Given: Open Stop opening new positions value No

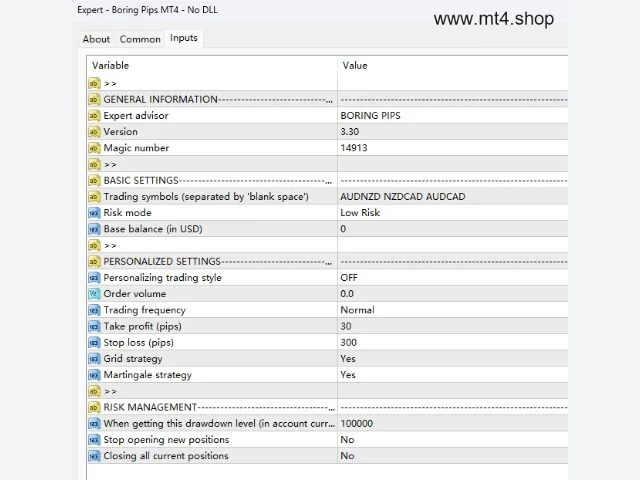Looking at the screenshot, I should coord(347,440).
